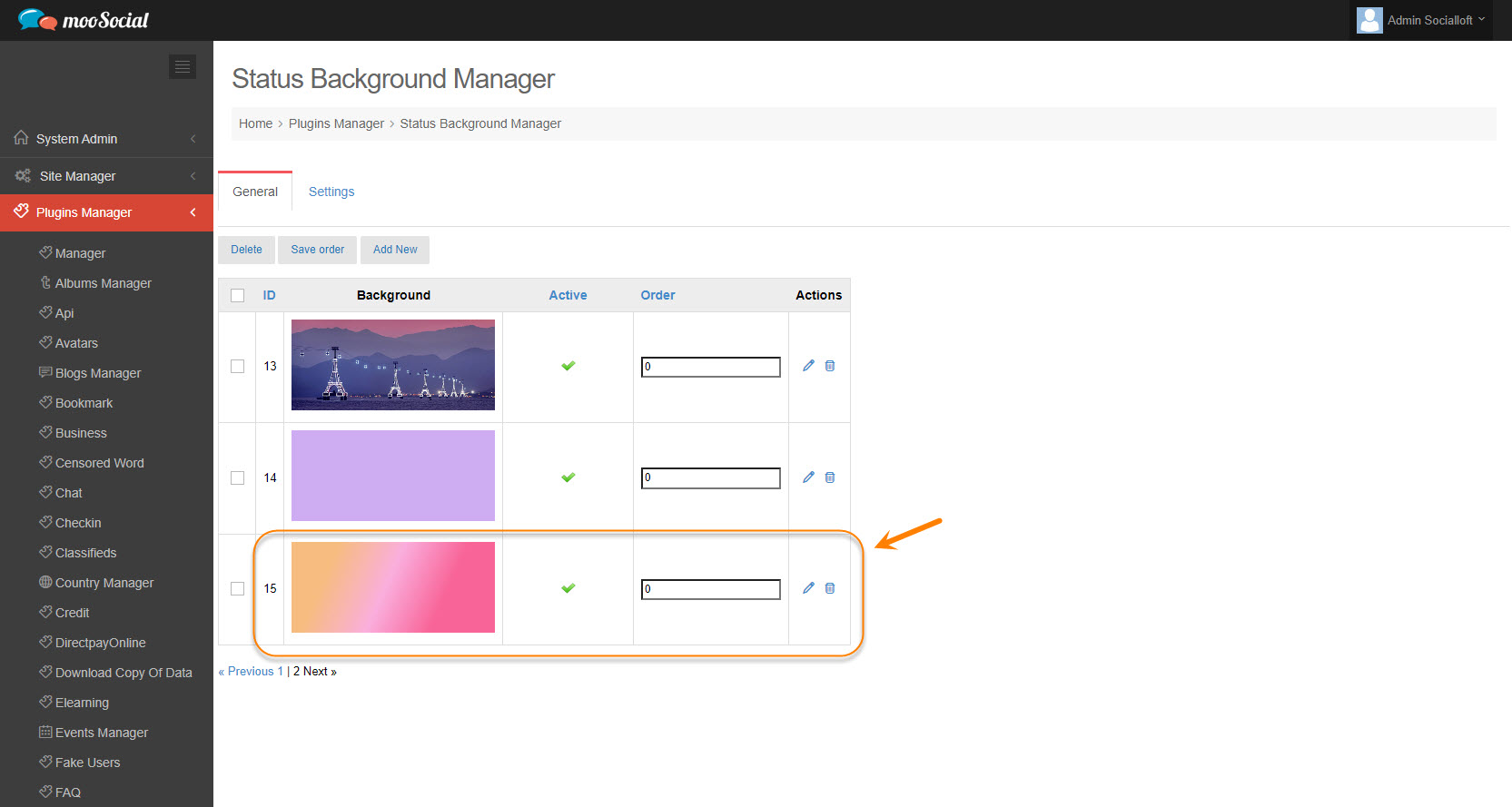Viewport: 1512px width, 807px height.
Task: Open the FAQ menu item
Action: pyautogui.click(x=68, y=792)
